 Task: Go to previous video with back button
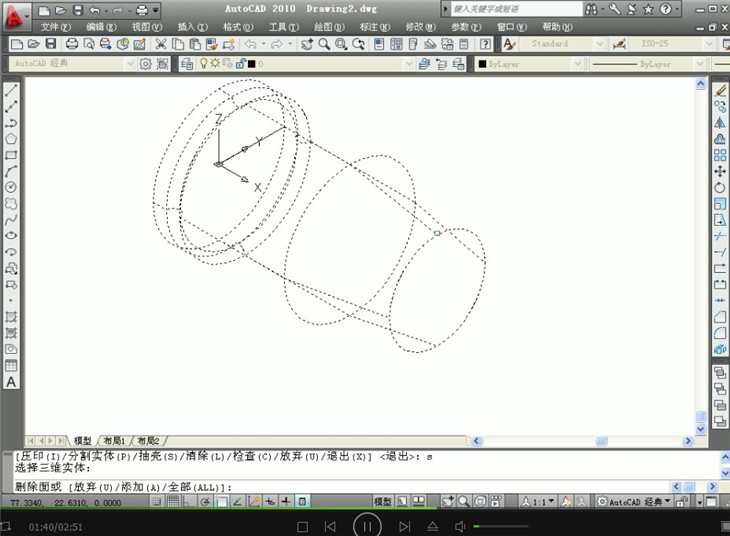330,527
